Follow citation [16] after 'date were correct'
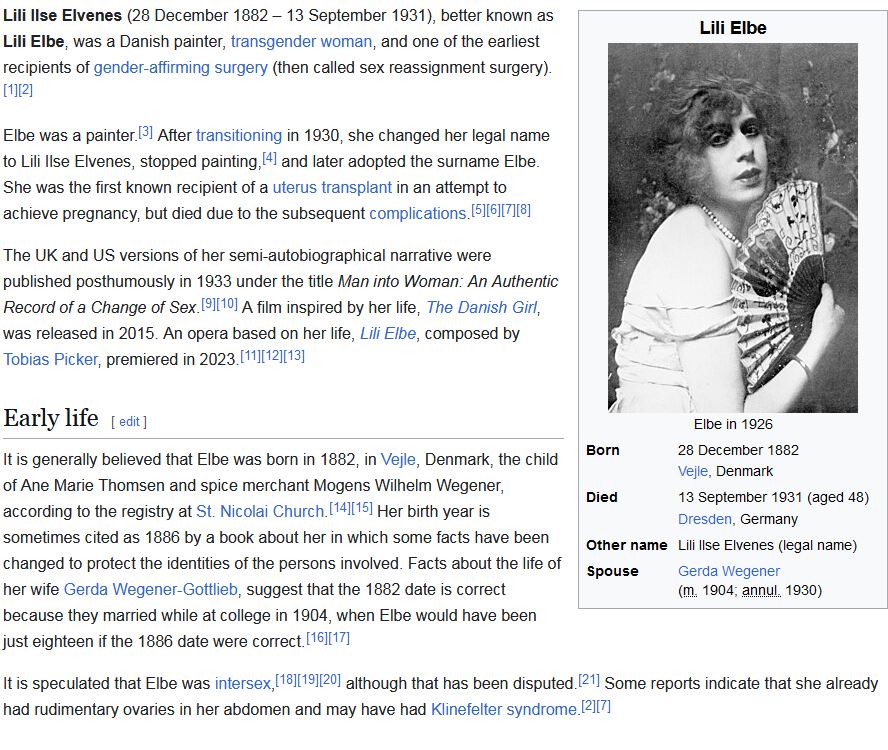The width and height of the screenshot is (888, 750). [x=317, y=638]
